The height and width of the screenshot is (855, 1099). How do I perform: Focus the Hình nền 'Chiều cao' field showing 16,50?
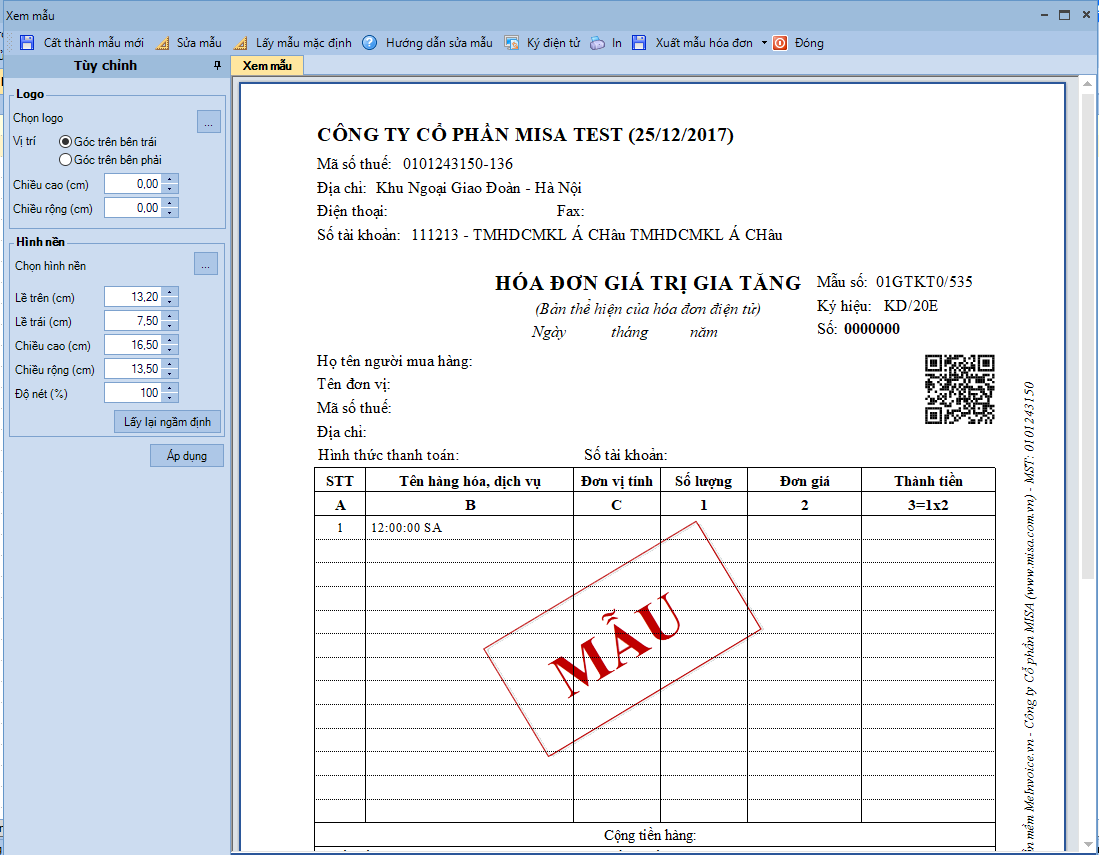pos(133,345)
